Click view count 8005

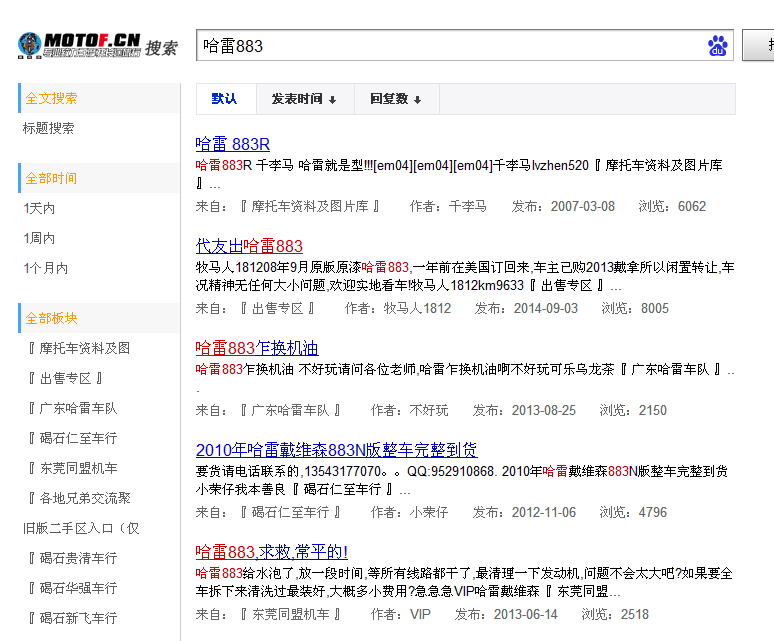[655, 308]
